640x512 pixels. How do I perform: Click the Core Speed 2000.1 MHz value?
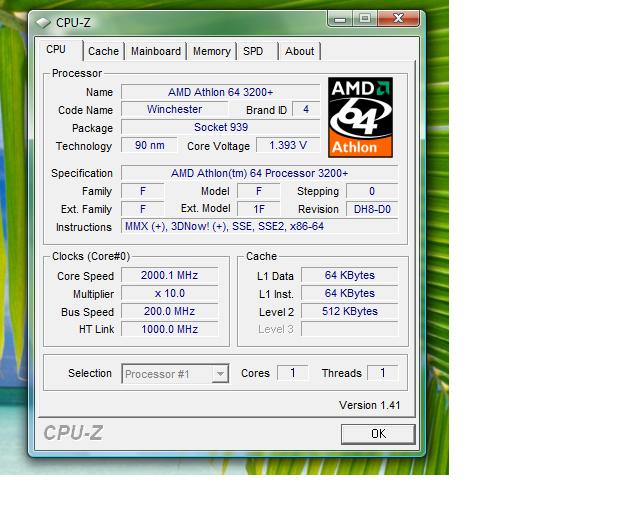tap(169, 275)
